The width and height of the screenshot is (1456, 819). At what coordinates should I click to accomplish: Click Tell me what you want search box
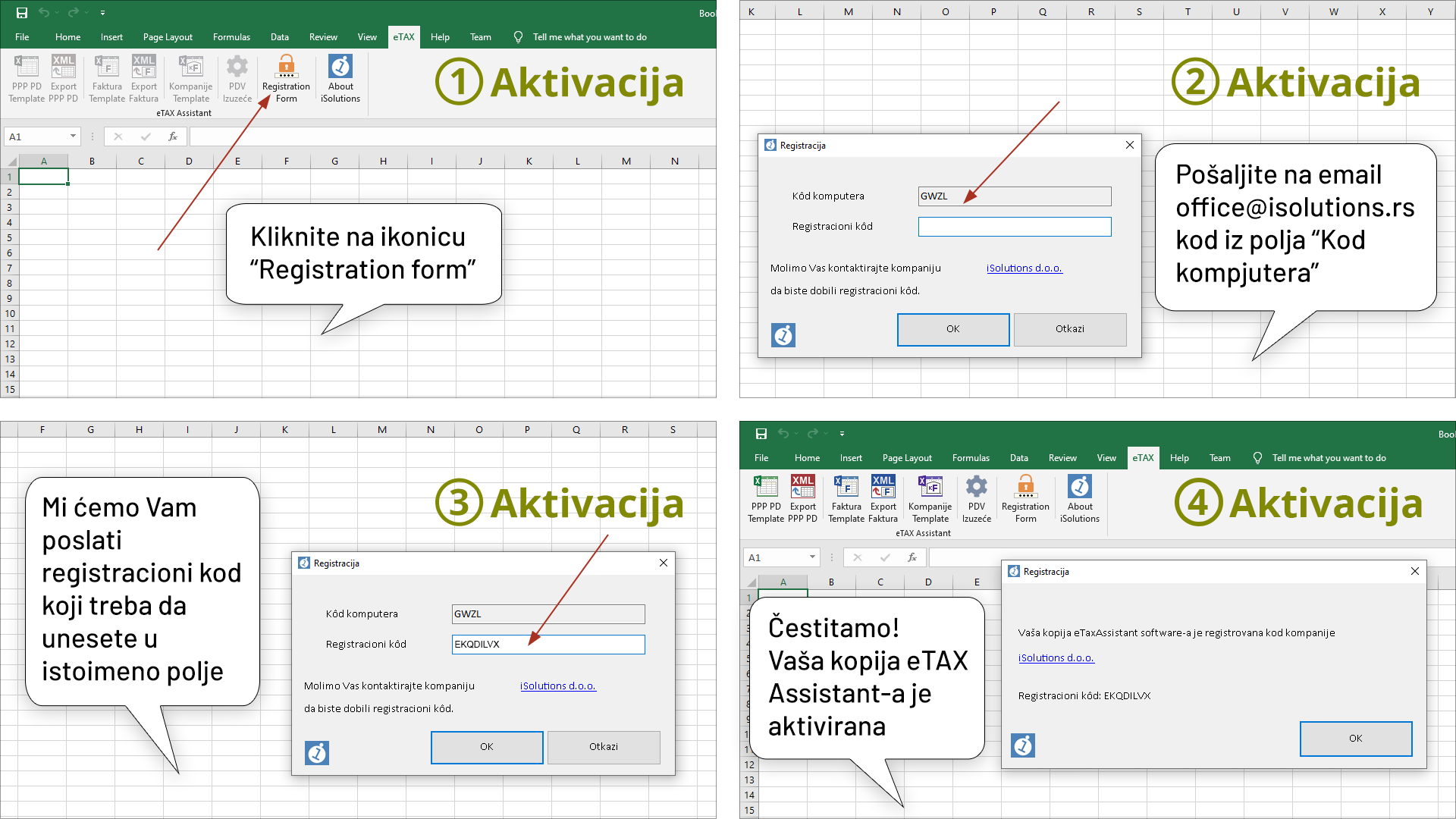[589, 37]
